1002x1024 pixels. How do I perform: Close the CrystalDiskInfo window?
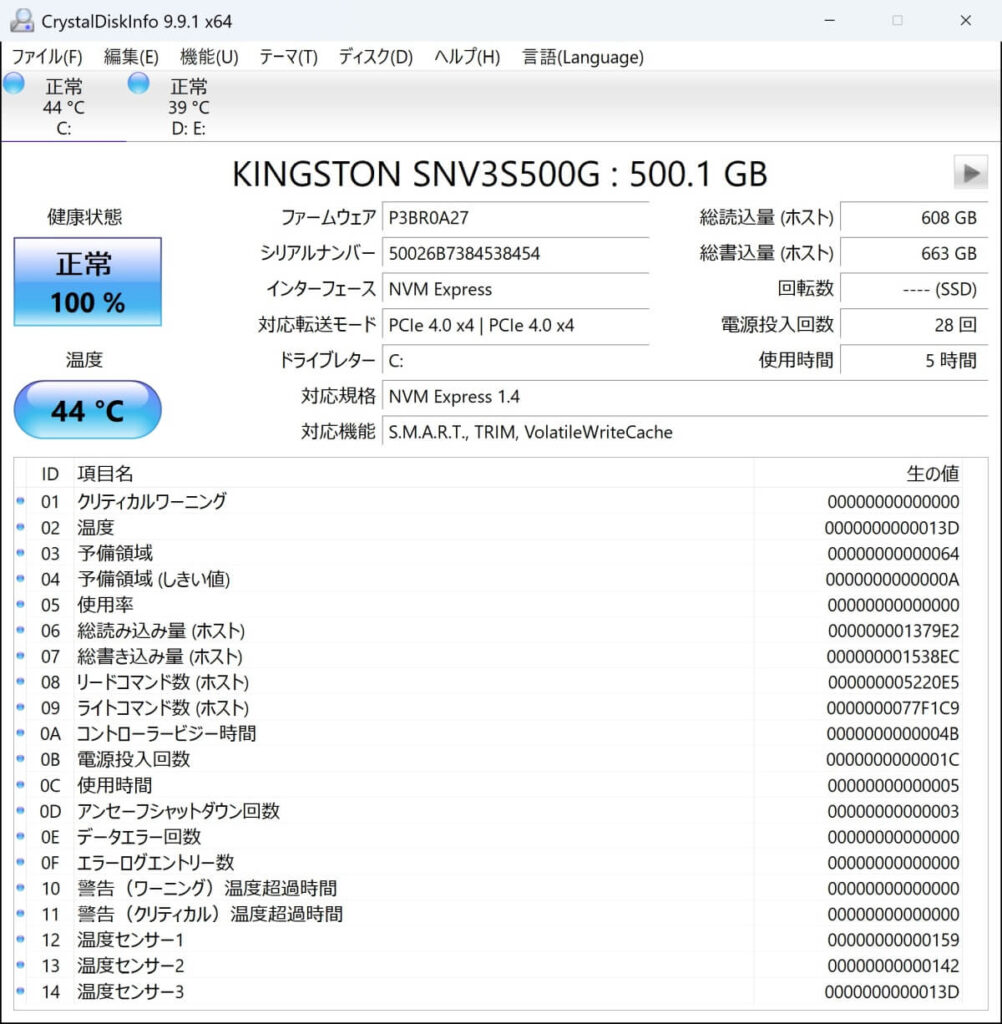pos(965,21)
